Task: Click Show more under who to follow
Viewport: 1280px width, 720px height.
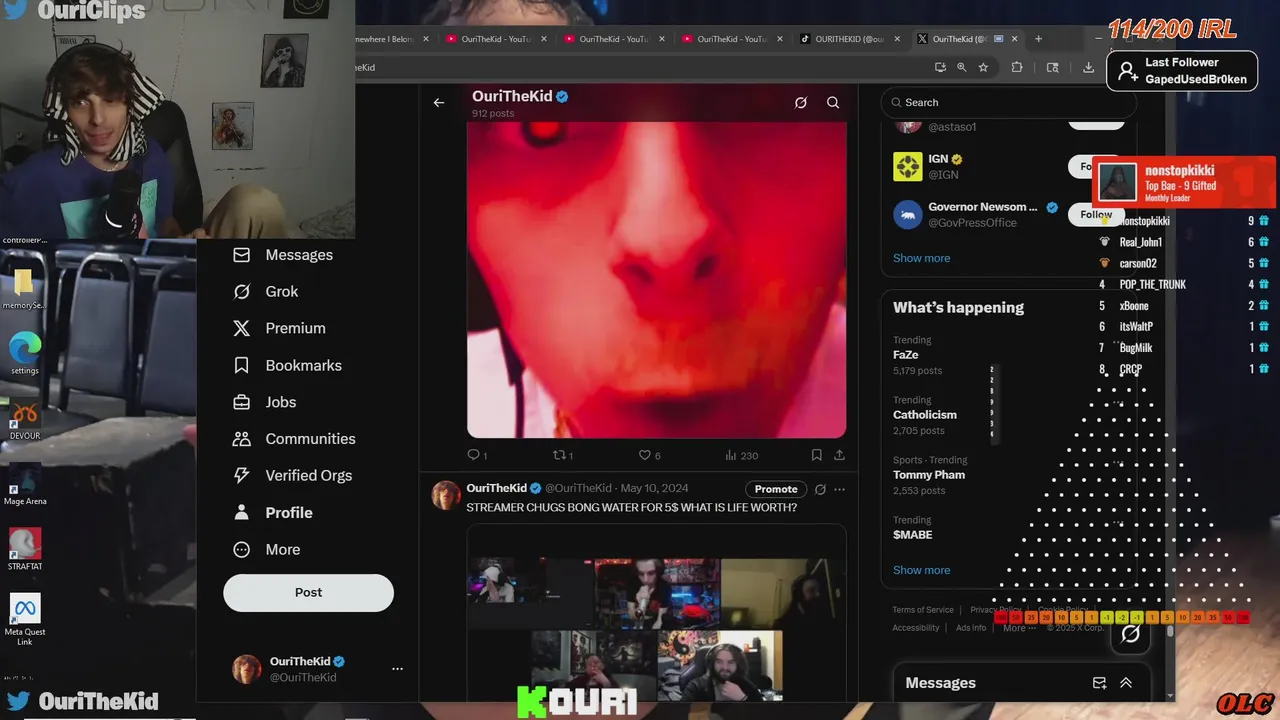Action: (x=921, y=258)
